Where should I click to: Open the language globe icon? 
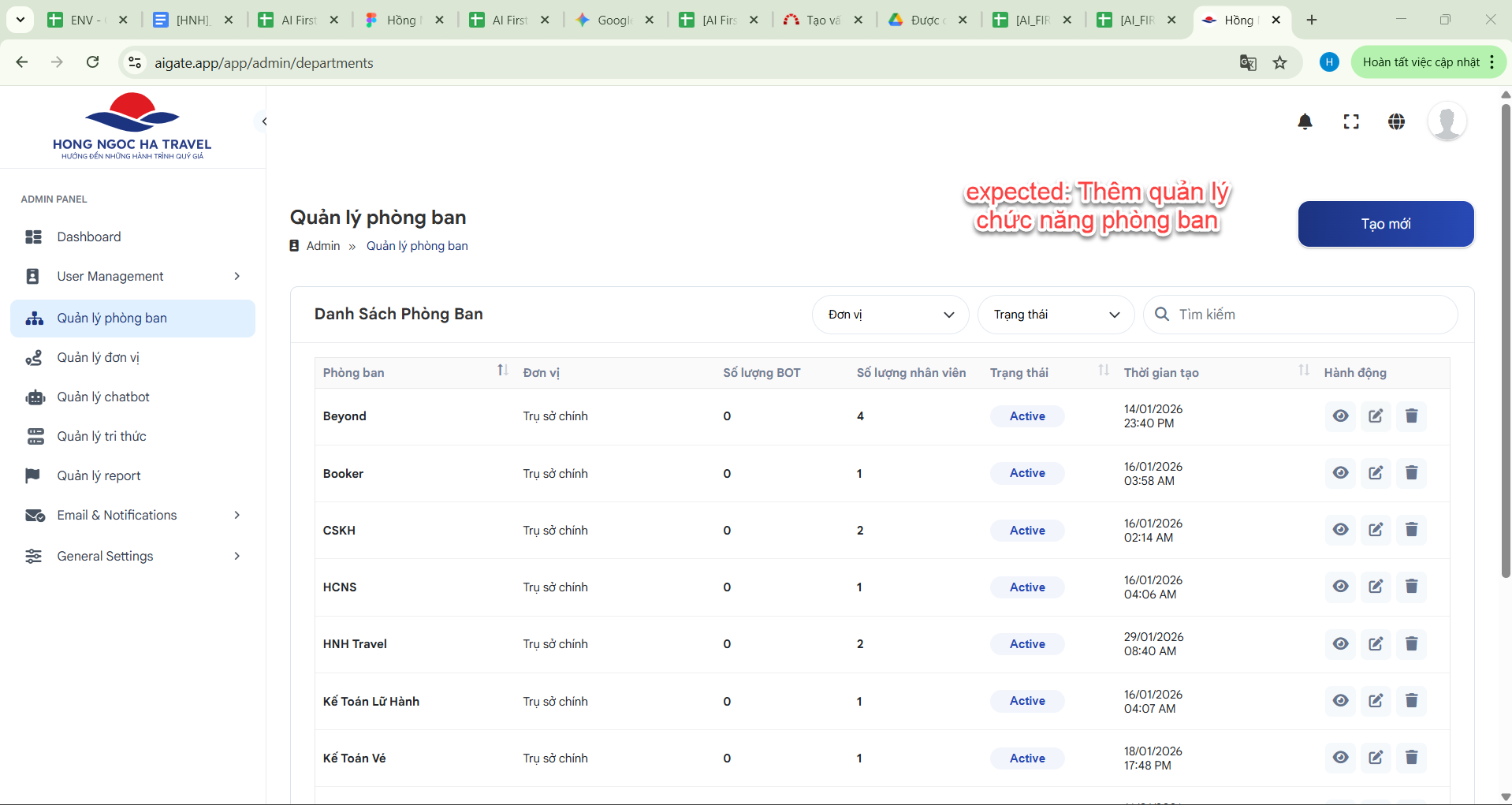point(1396,121)
